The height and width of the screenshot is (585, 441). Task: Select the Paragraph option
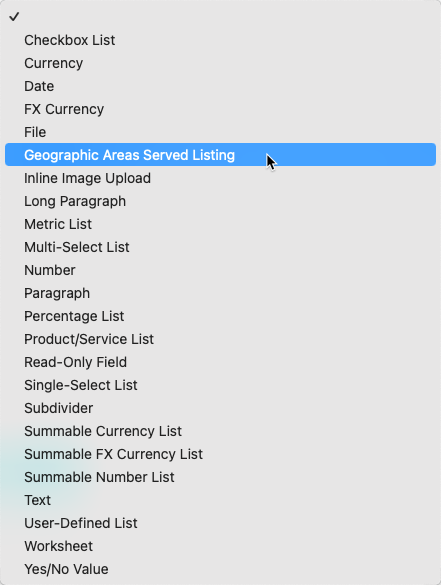click(220, 293)
